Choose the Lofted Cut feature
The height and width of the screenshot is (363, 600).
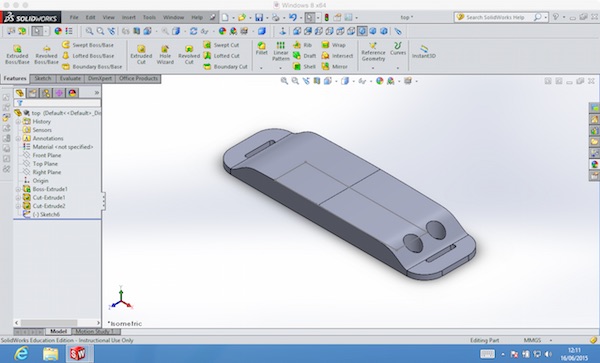[x=221, y=56]
